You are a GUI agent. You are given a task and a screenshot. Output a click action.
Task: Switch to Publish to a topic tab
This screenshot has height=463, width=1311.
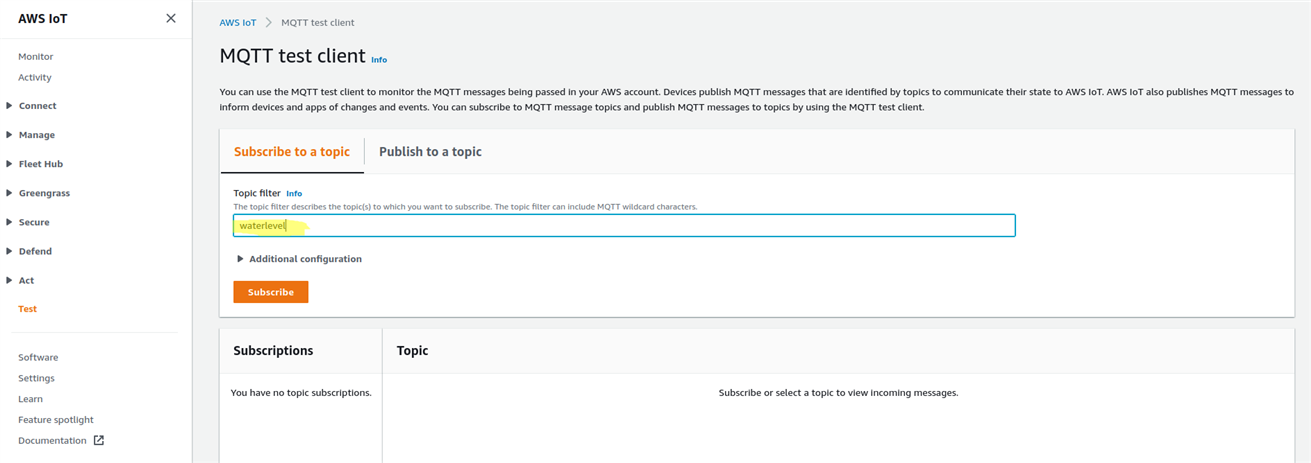coord(430,152)
